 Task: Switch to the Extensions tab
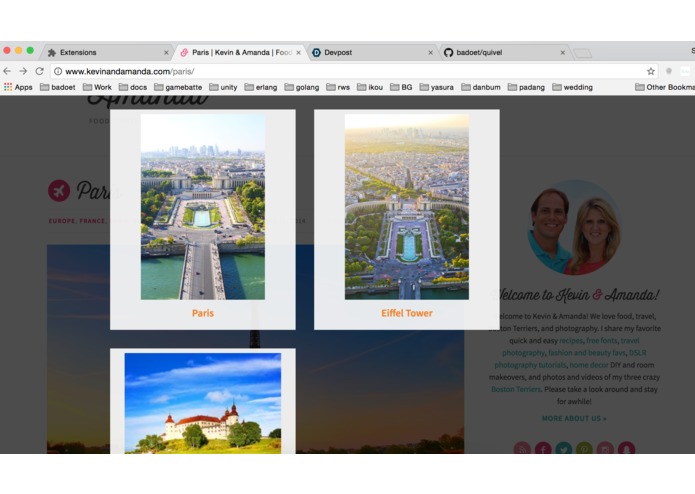106,52
